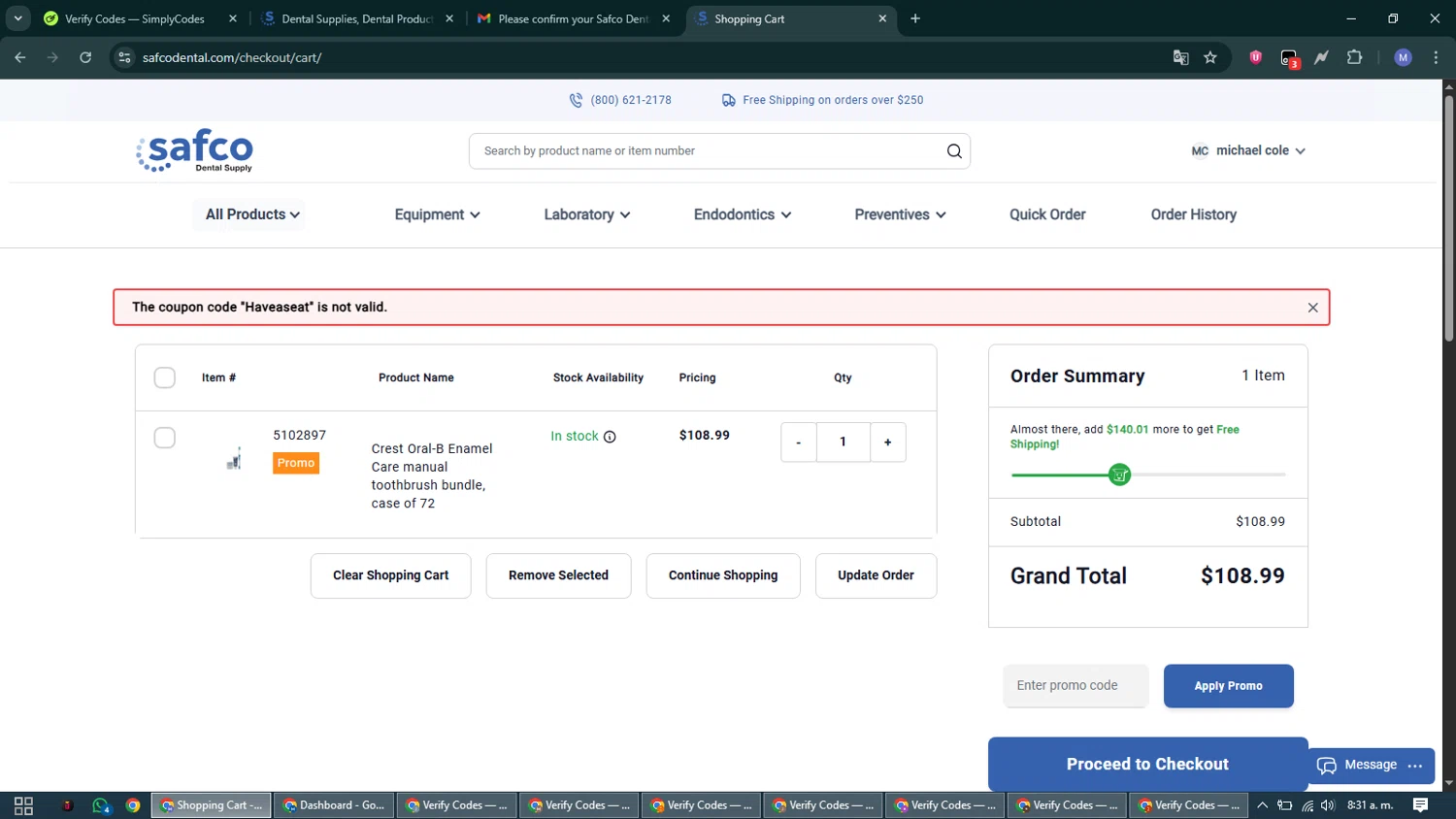Open the stock availability info icon

[610, 437]
